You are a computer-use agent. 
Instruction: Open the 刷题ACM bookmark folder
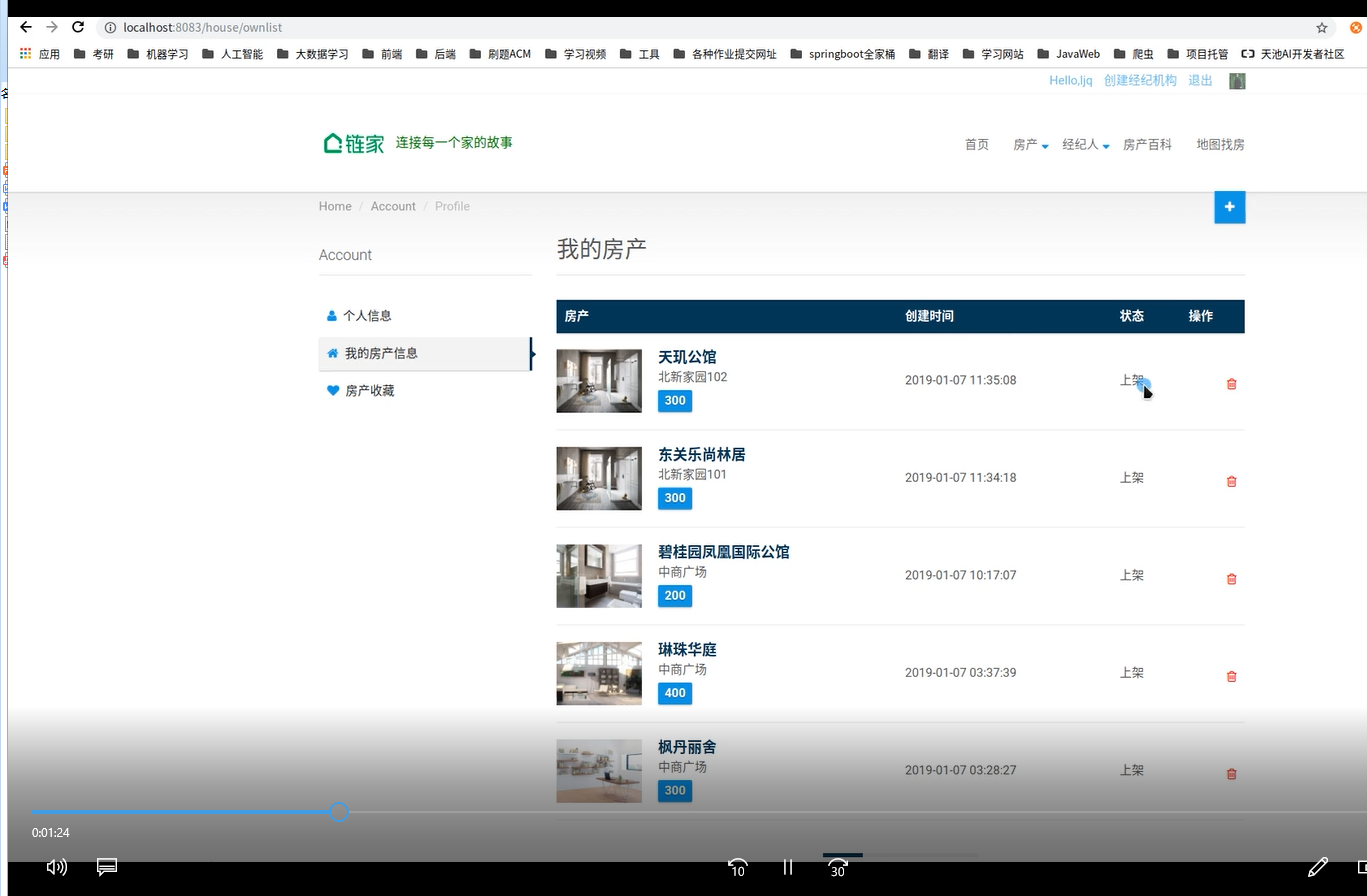500,54
